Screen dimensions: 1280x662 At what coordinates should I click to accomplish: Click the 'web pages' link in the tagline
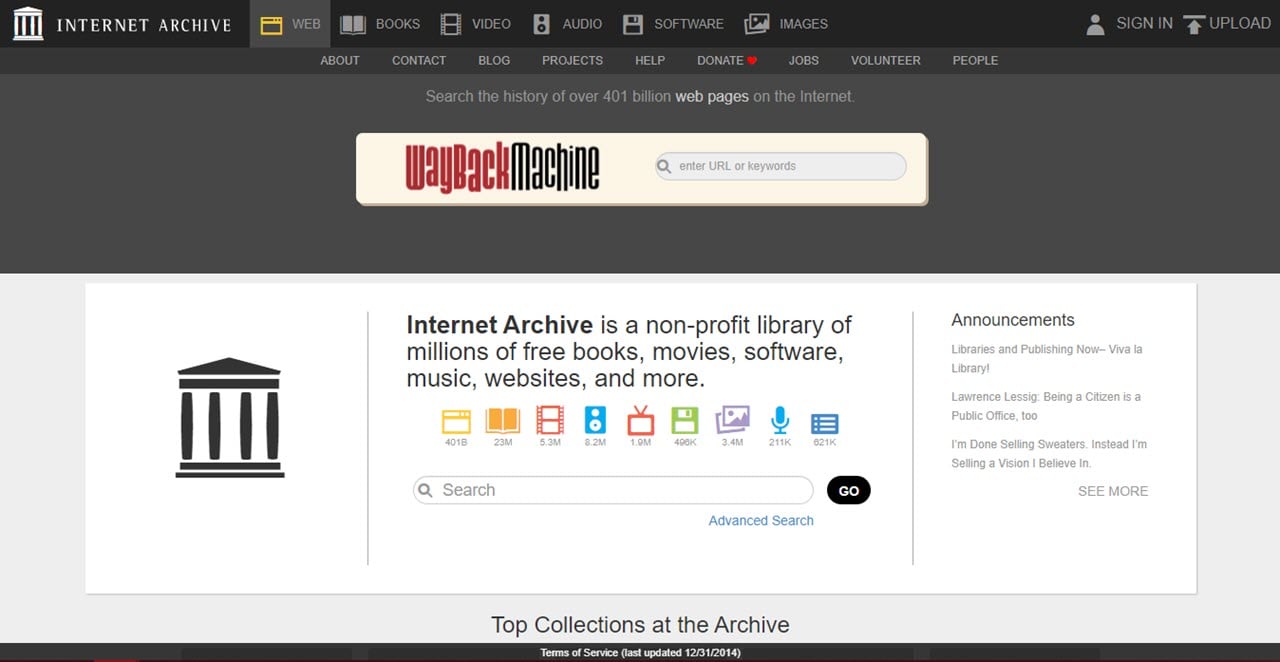coord(712,96)
